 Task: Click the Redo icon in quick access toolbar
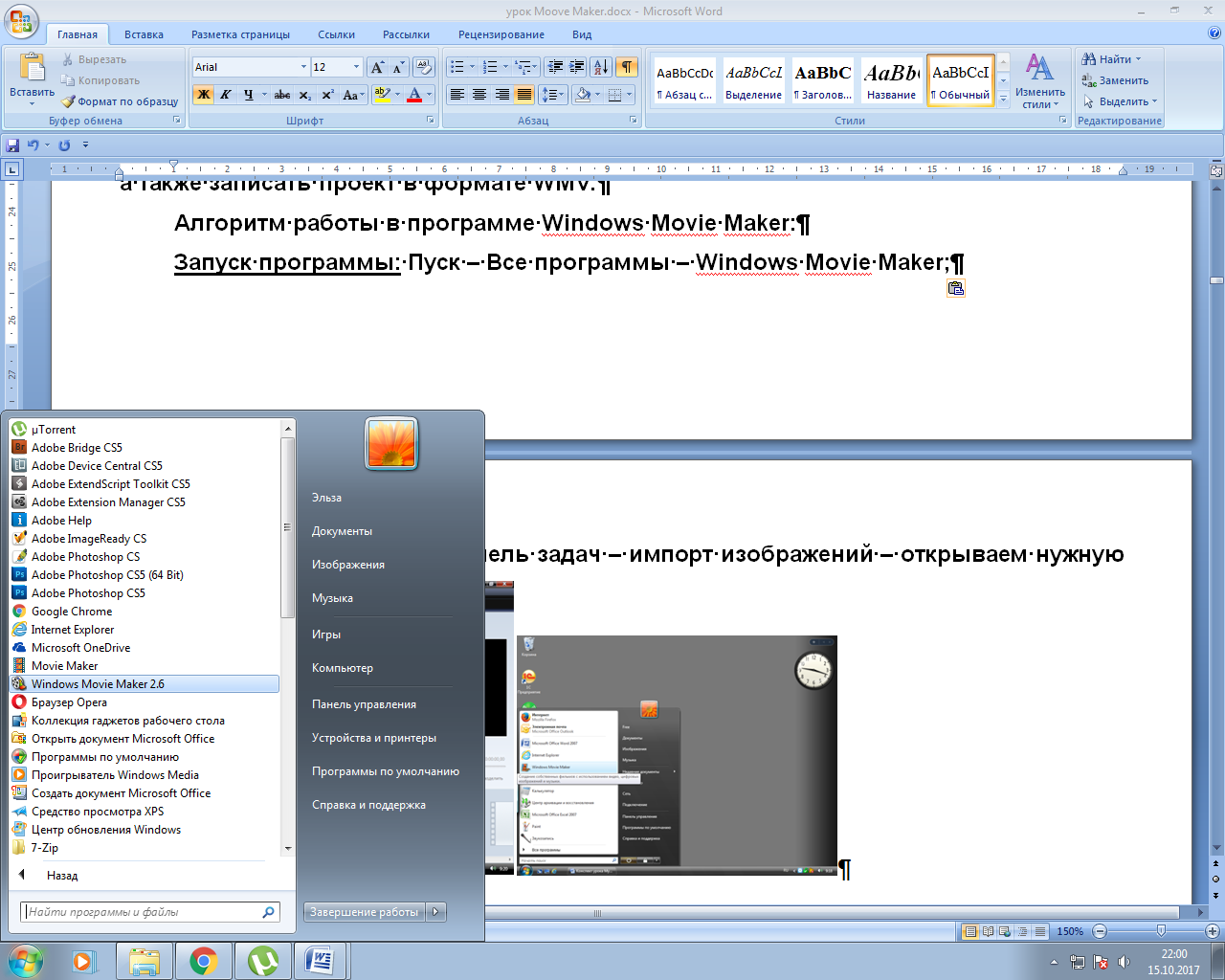[64, 145]
